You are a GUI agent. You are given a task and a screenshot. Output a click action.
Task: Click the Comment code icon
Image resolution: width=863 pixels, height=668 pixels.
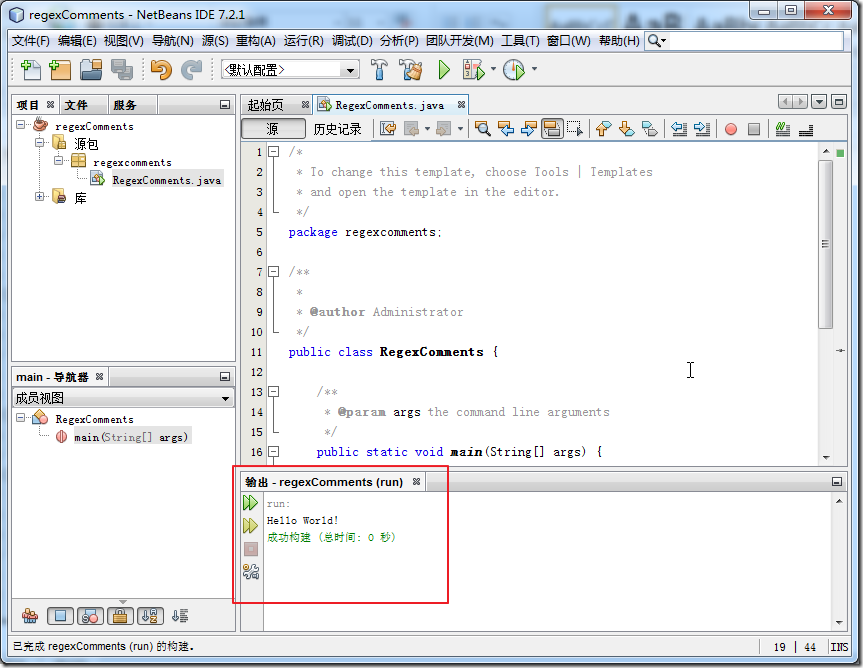tap(783, 129)
